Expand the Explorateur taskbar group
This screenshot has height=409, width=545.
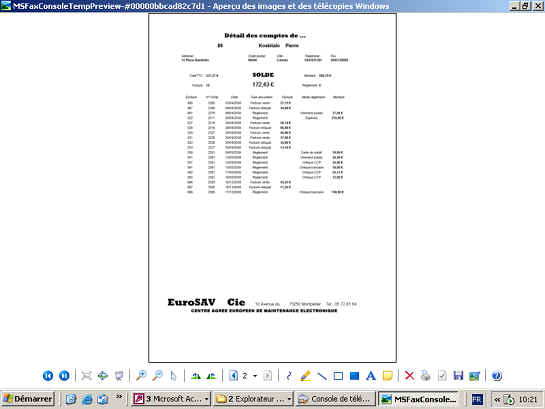(289, 399)
